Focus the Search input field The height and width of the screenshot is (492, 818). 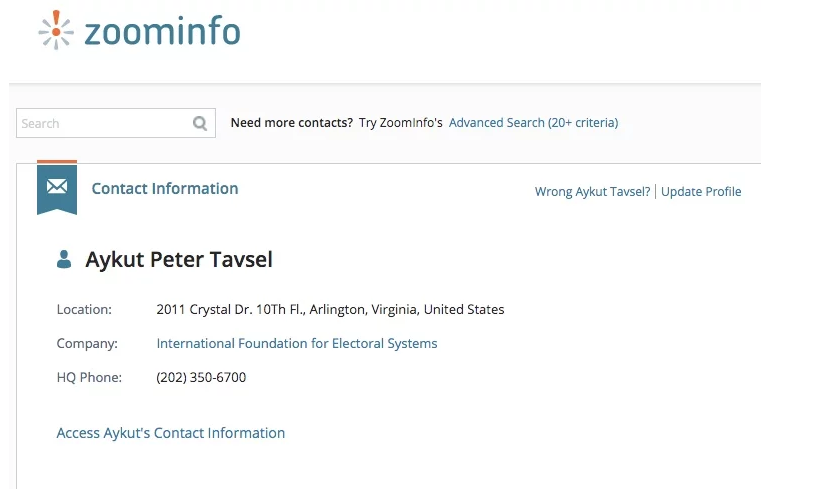[103, 123]
